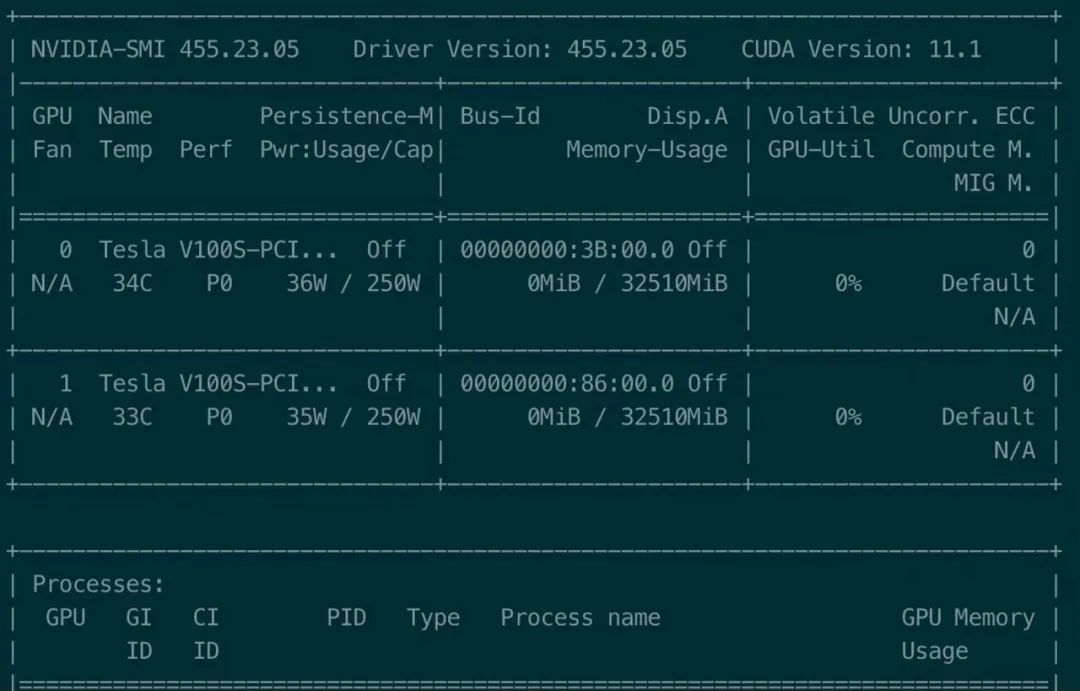Click the 36W / 250W power reading

pyautogui.click(x=353, y=284)
